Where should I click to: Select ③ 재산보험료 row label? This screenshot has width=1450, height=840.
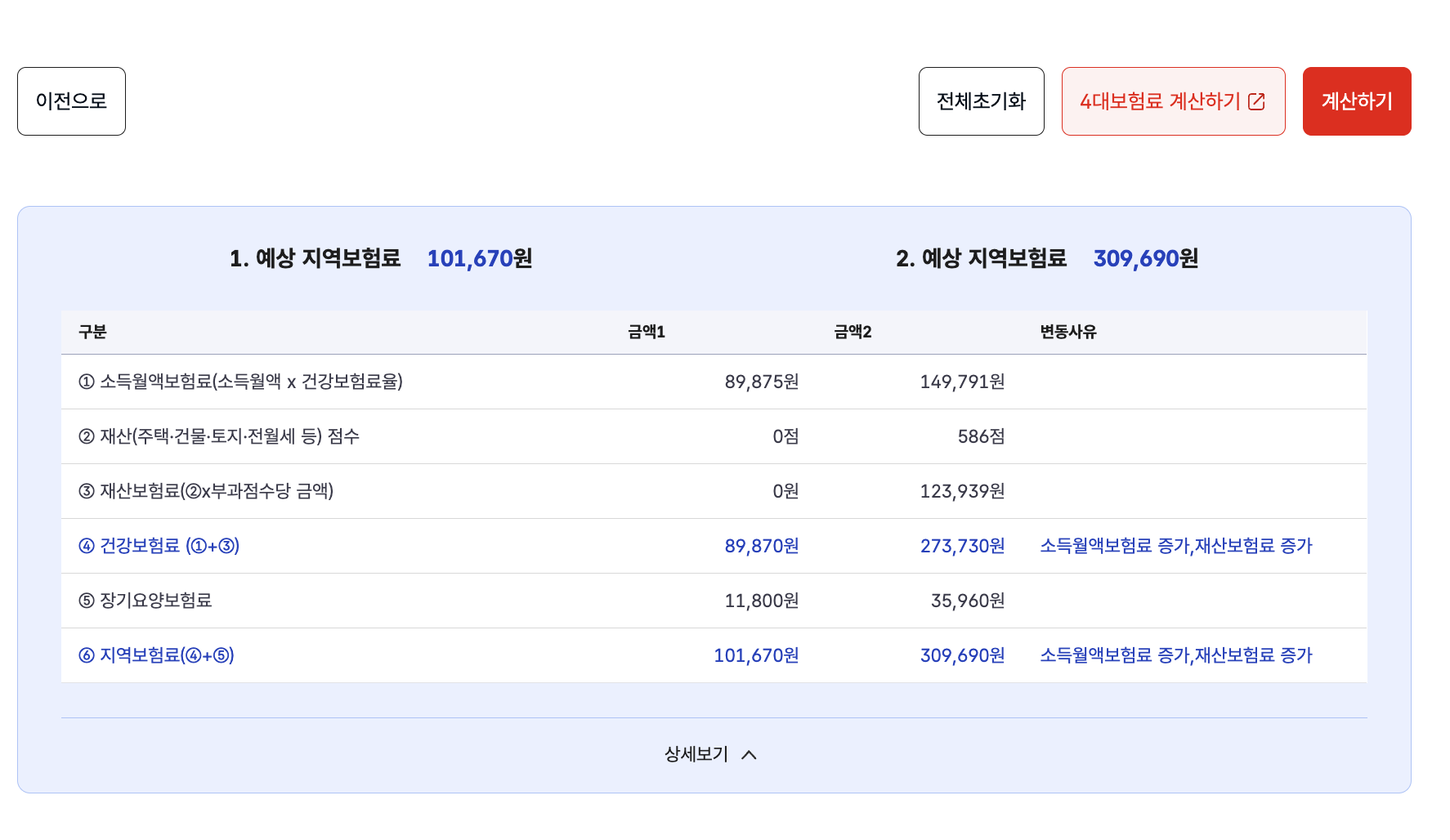[206, 491]
